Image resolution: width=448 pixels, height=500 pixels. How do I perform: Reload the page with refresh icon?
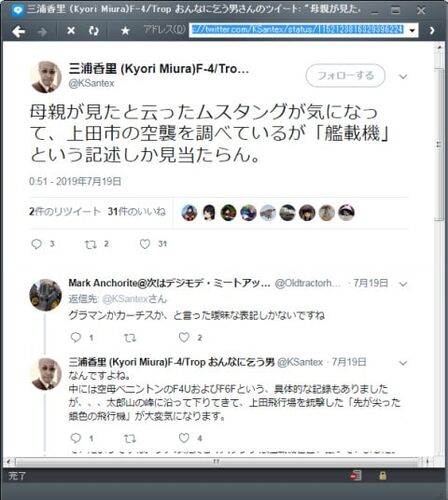(94, 31)
